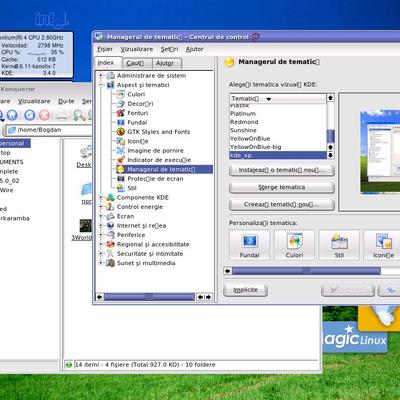The height and width of the screenshot is (400, 400).
Task: Click Konqueror find magnifier icon
Action: click(79, 115)
